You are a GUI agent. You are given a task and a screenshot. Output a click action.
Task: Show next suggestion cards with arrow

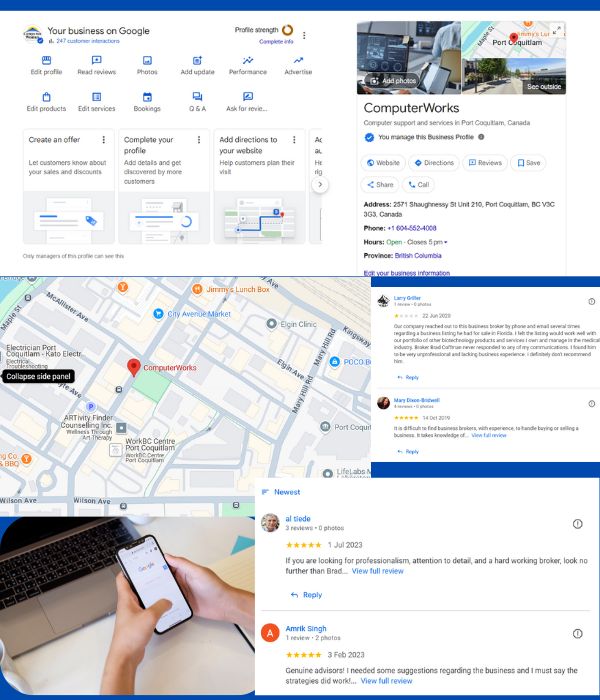click(x=320, y=184)
